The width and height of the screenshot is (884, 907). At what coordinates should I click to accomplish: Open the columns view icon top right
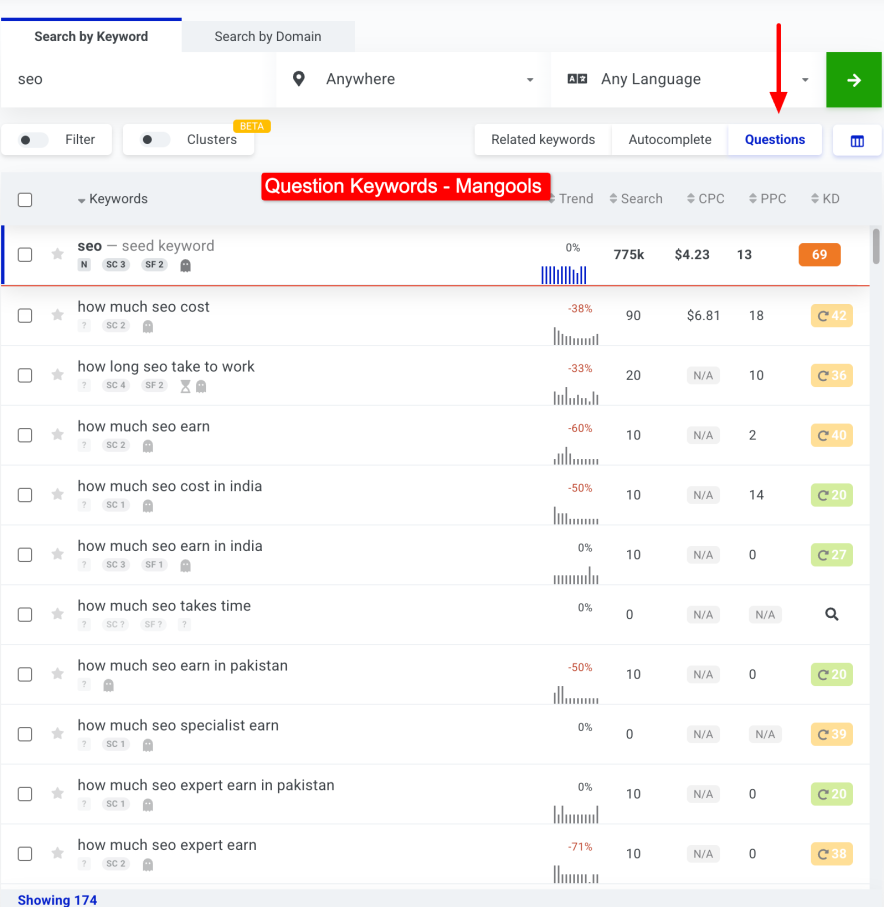[x=857, y=140]
